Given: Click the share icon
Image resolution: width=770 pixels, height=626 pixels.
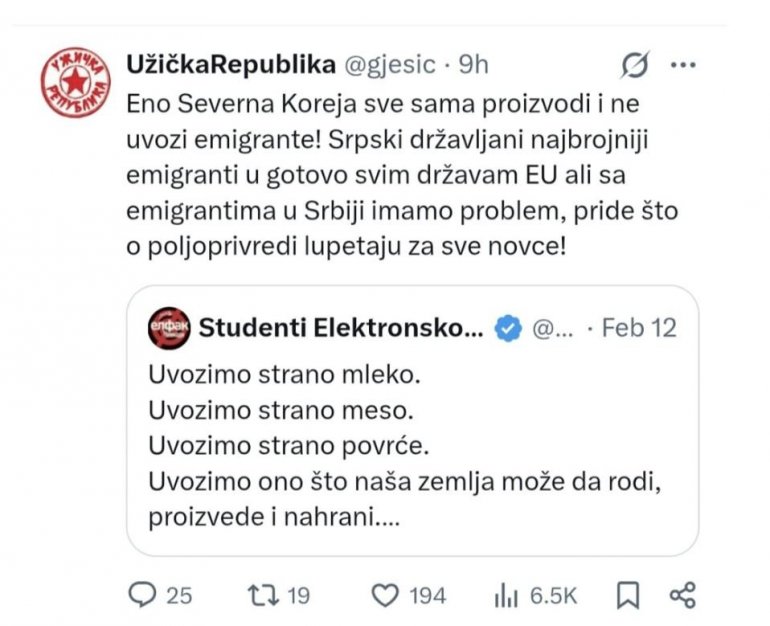Looking at the screenshot, I should (x=682, y=595).
